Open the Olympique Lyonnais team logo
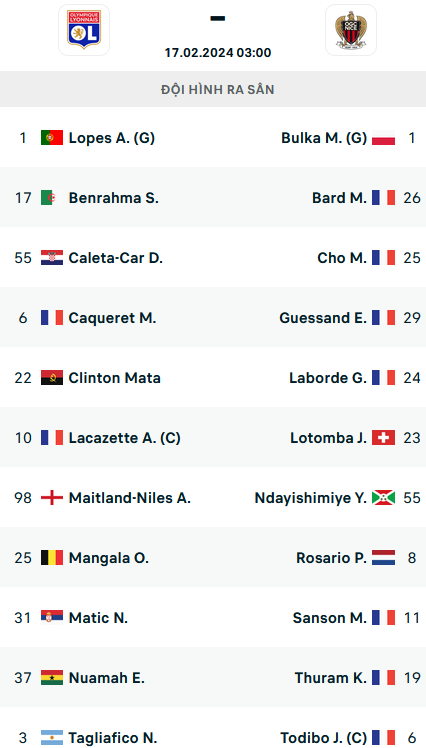This screenshot has height=748, width=426. coord(84,30)
